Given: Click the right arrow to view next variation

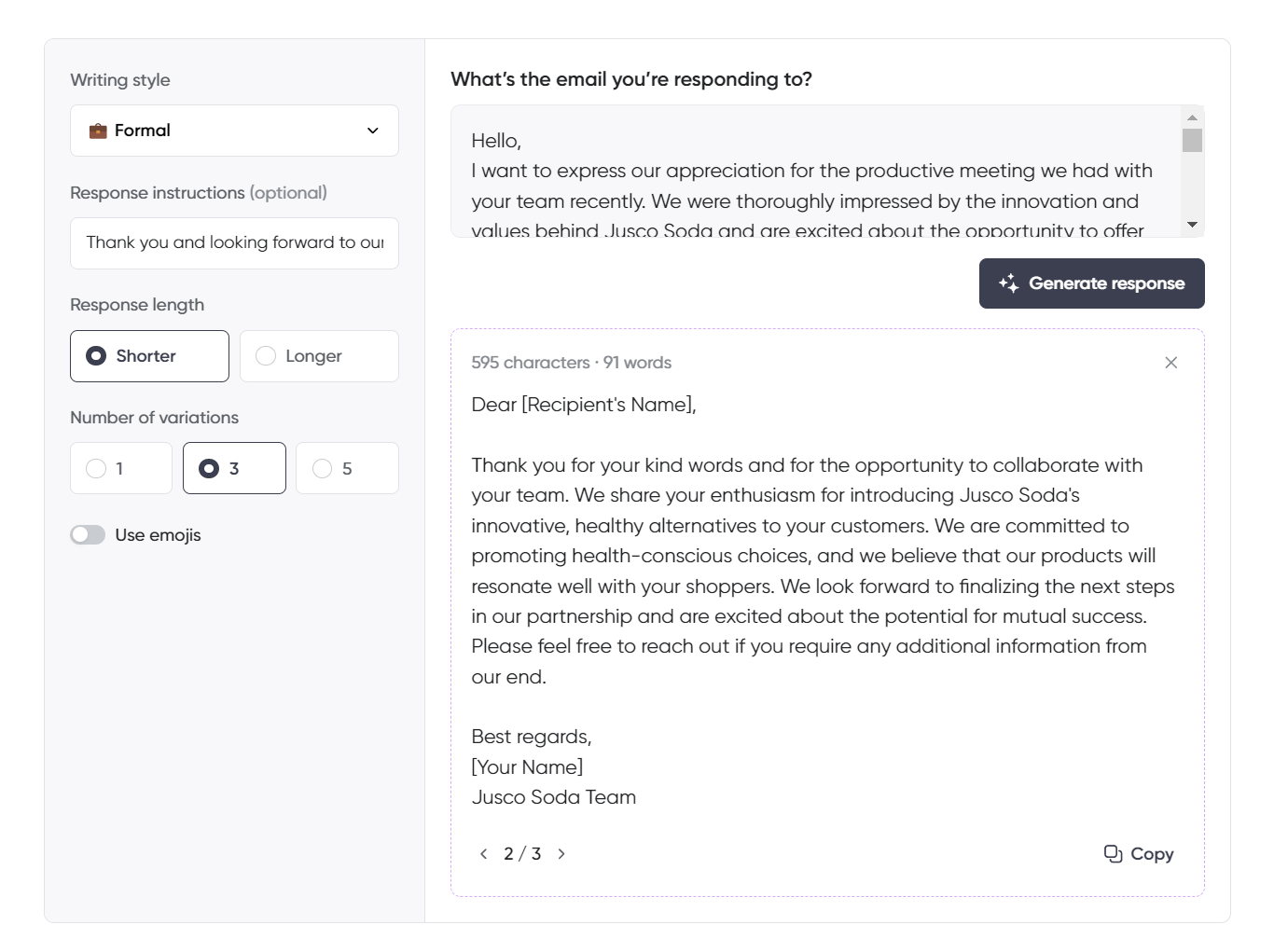Looking at the screenshot, I should point(561,853).
